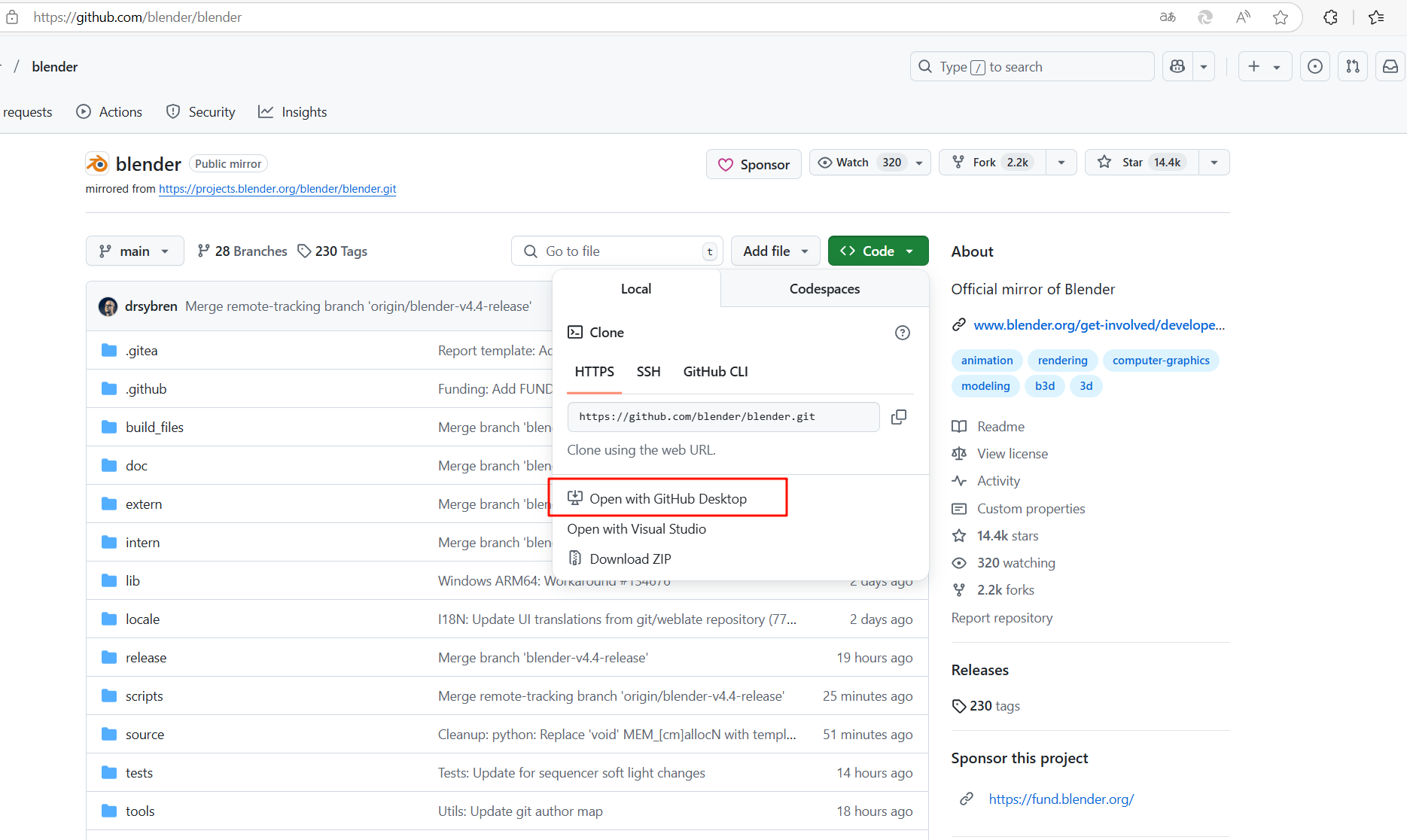
Task: Toggle the green Code dropdown button
Action: (878, 251)
